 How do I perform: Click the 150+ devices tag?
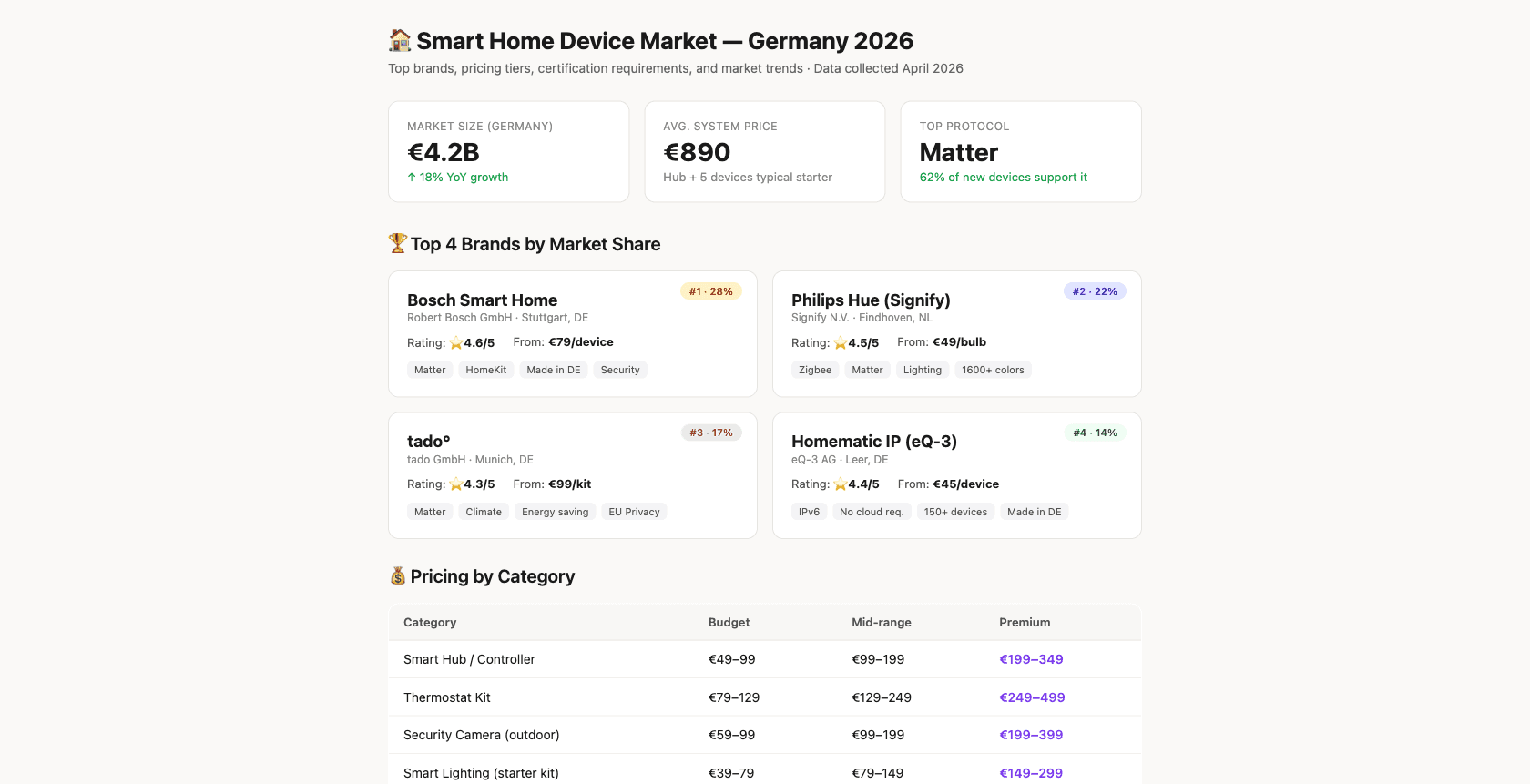pyautogui.click(x=956, y=512)
